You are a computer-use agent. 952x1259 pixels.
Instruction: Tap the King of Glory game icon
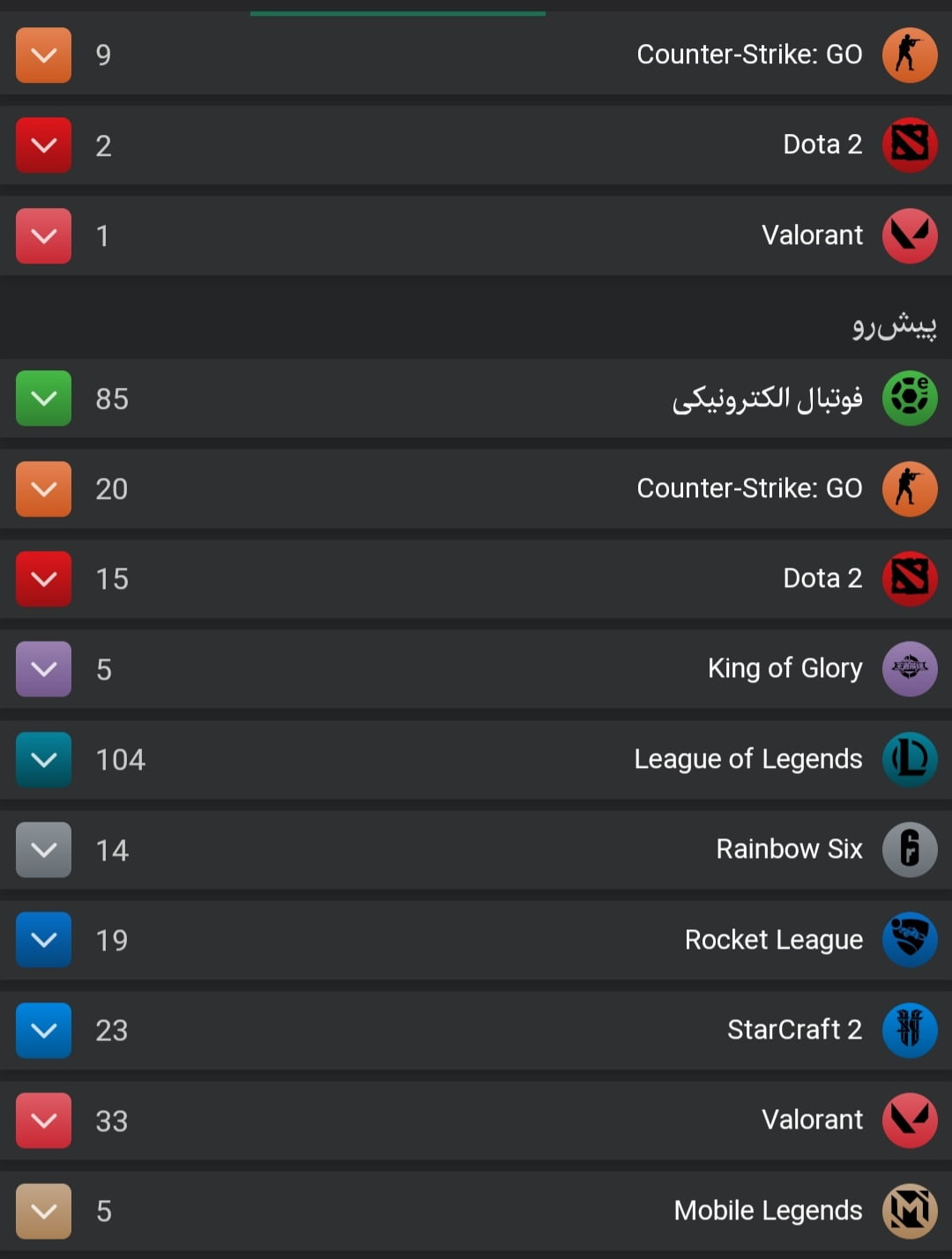(910, 669)
